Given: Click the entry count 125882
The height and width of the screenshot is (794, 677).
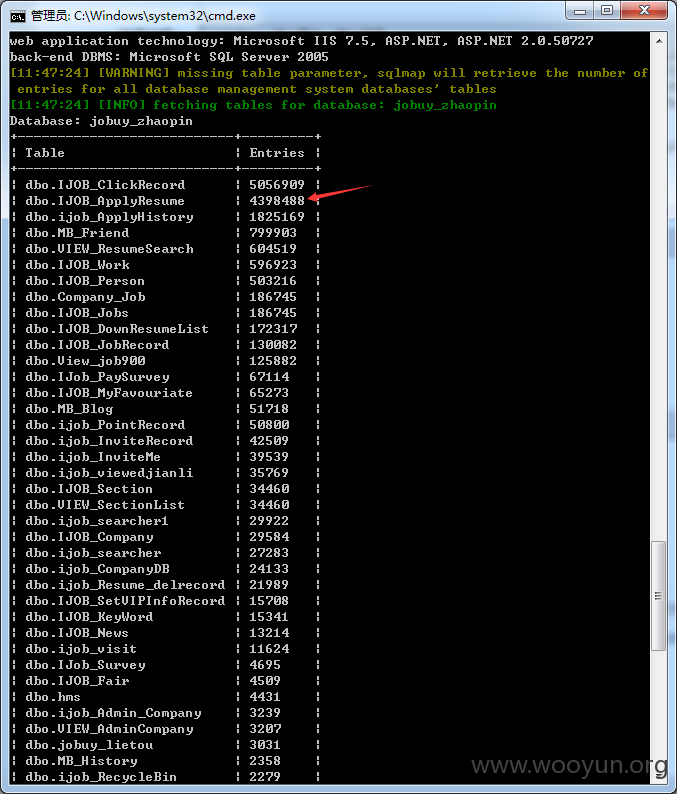Looking at the screenshot, I should coord(273,361).
